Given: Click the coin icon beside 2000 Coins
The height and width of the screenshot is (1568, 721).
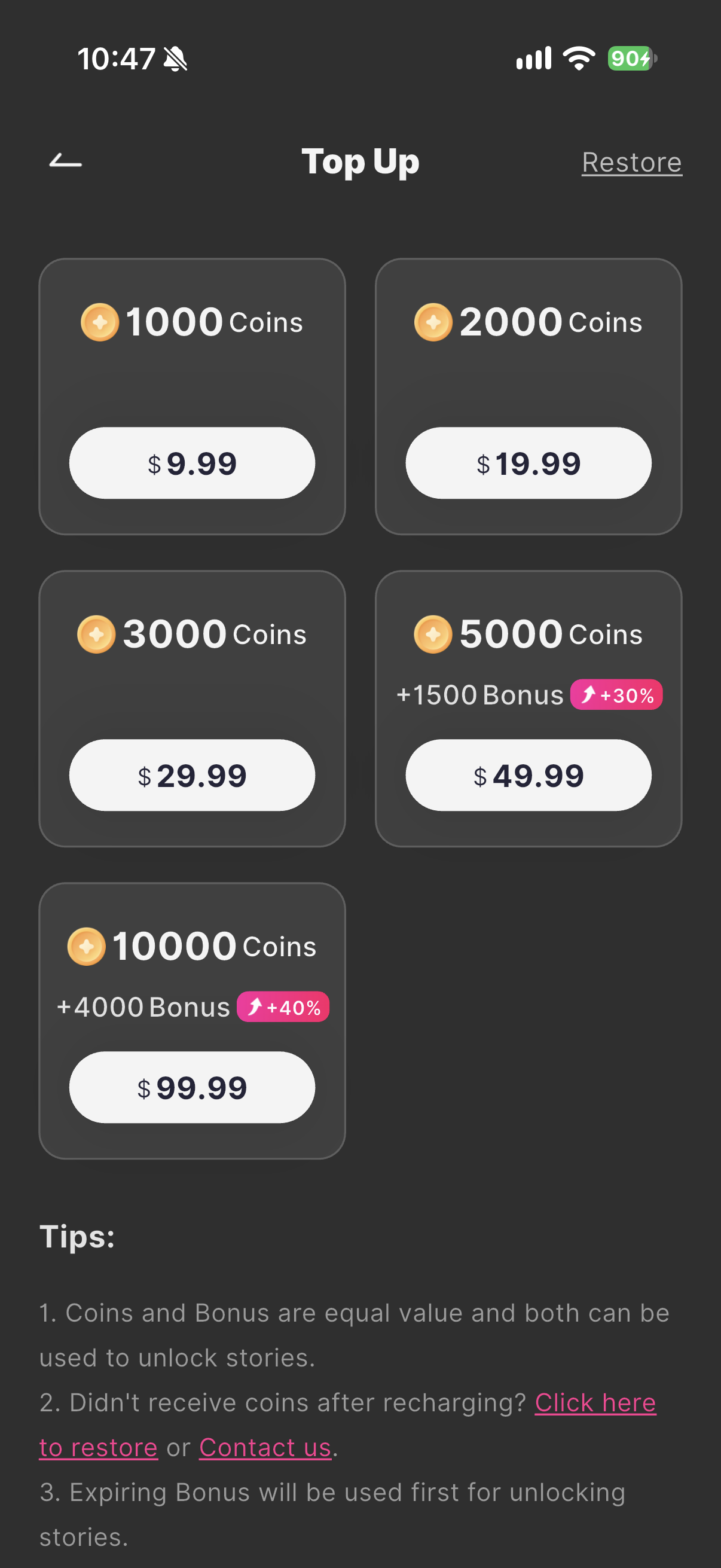Looking at the screenshot, I should [x=433, y=322].
